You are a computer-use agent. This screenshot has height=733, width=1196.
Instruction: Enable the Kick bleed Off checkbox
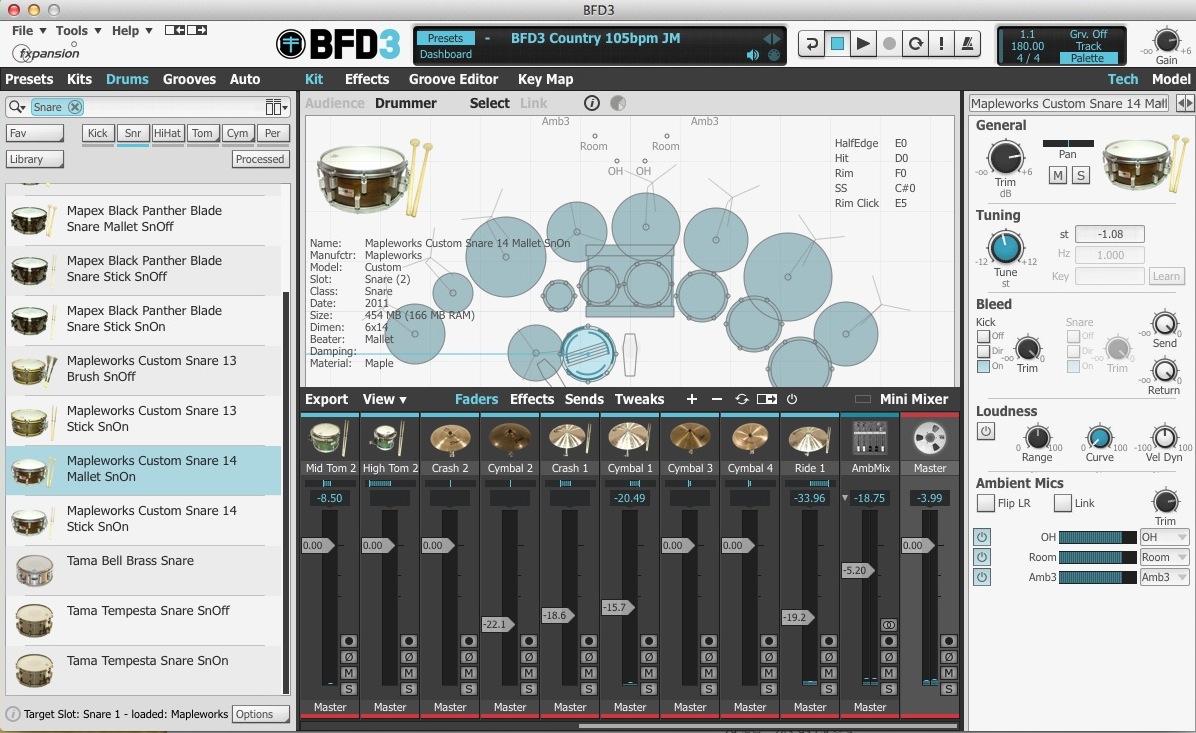983,336
